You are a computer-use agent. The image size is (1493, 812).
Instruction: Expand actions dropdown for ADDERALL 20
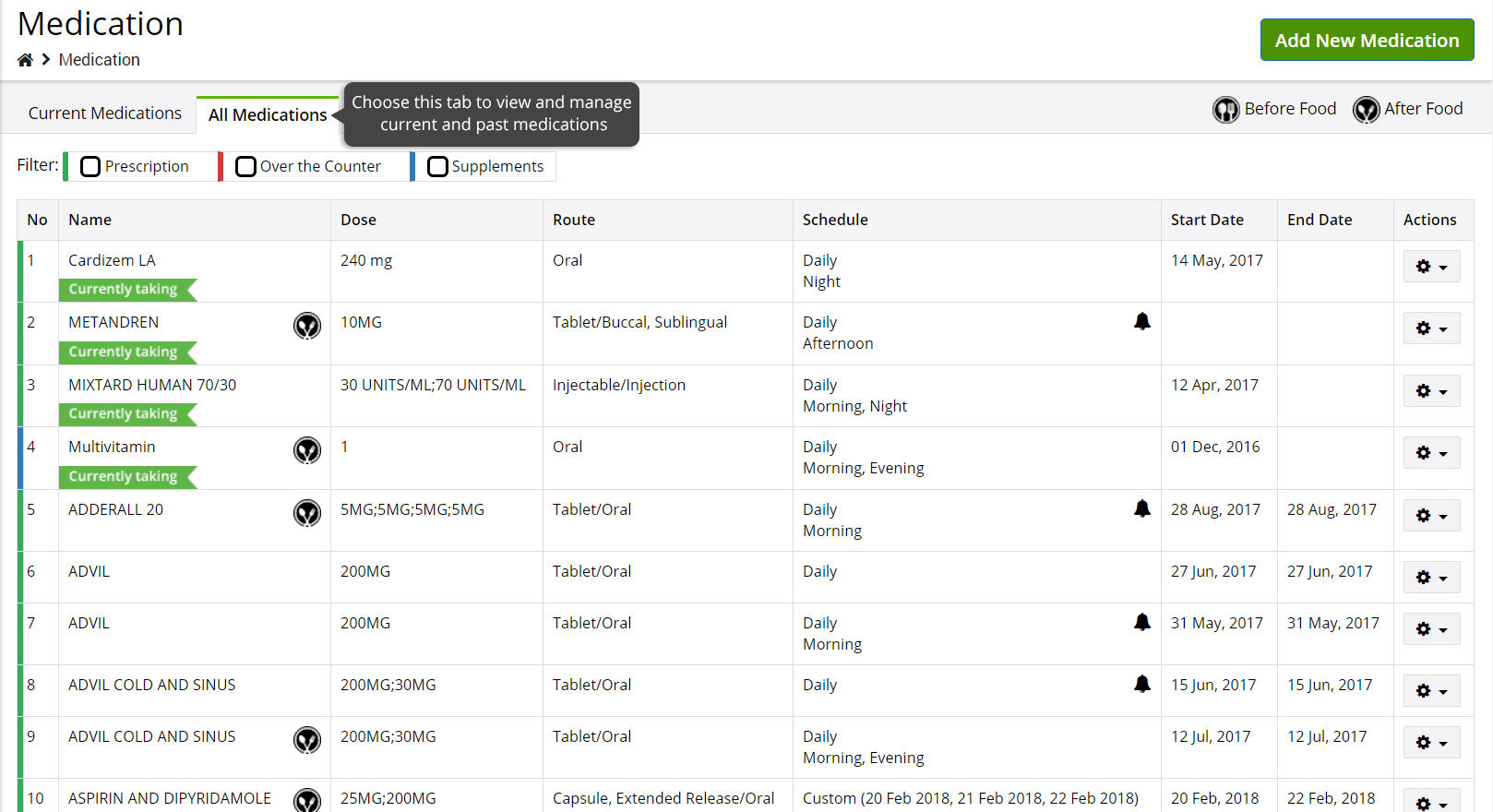[x=1431, y=516]
